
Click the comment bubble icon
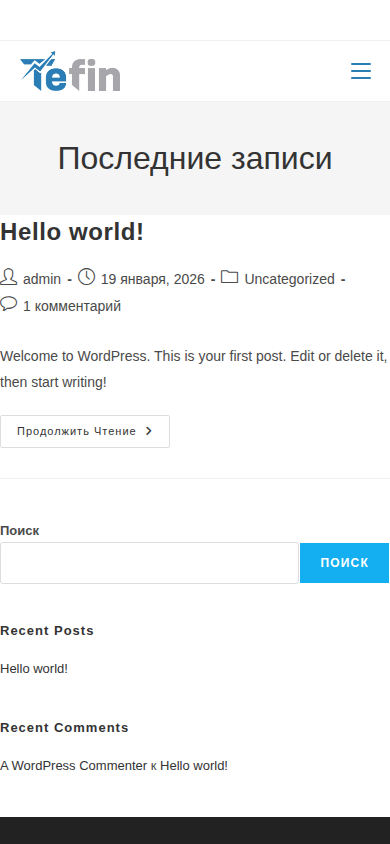[x=9, y=305]
